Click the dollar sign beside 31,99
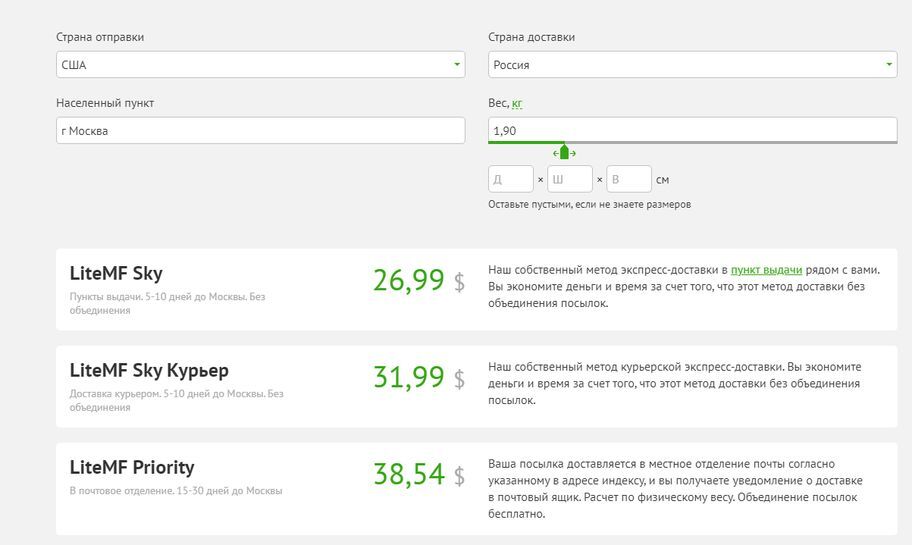 point(459,379)
